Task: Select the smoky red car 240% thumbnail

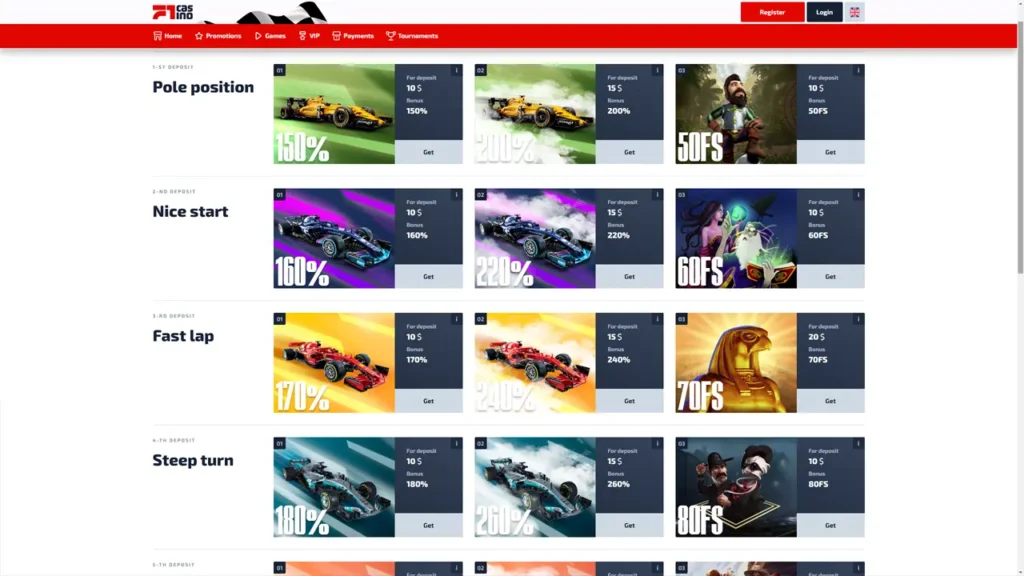Action: coord(535,362)
